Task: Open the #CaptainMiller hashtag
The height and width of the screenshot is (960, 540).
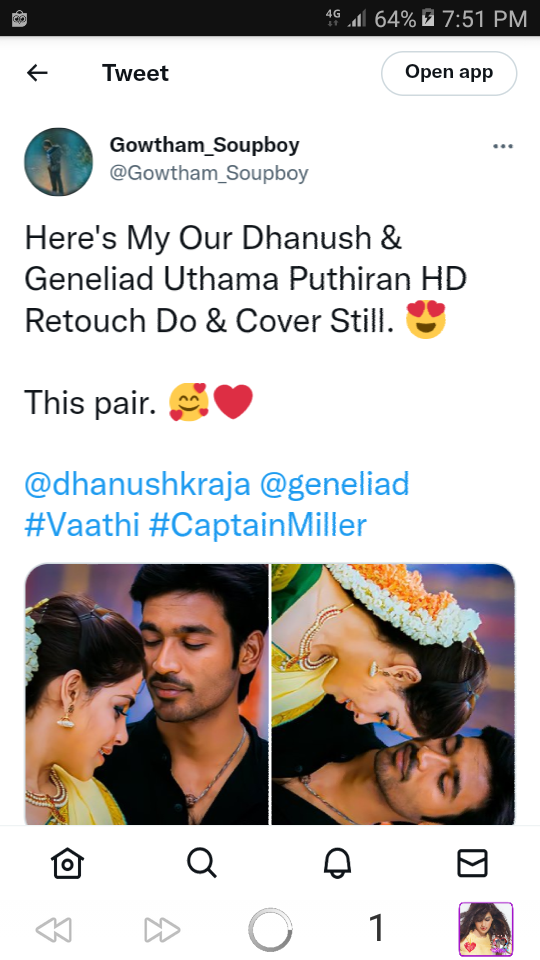Action: (258, 525)
